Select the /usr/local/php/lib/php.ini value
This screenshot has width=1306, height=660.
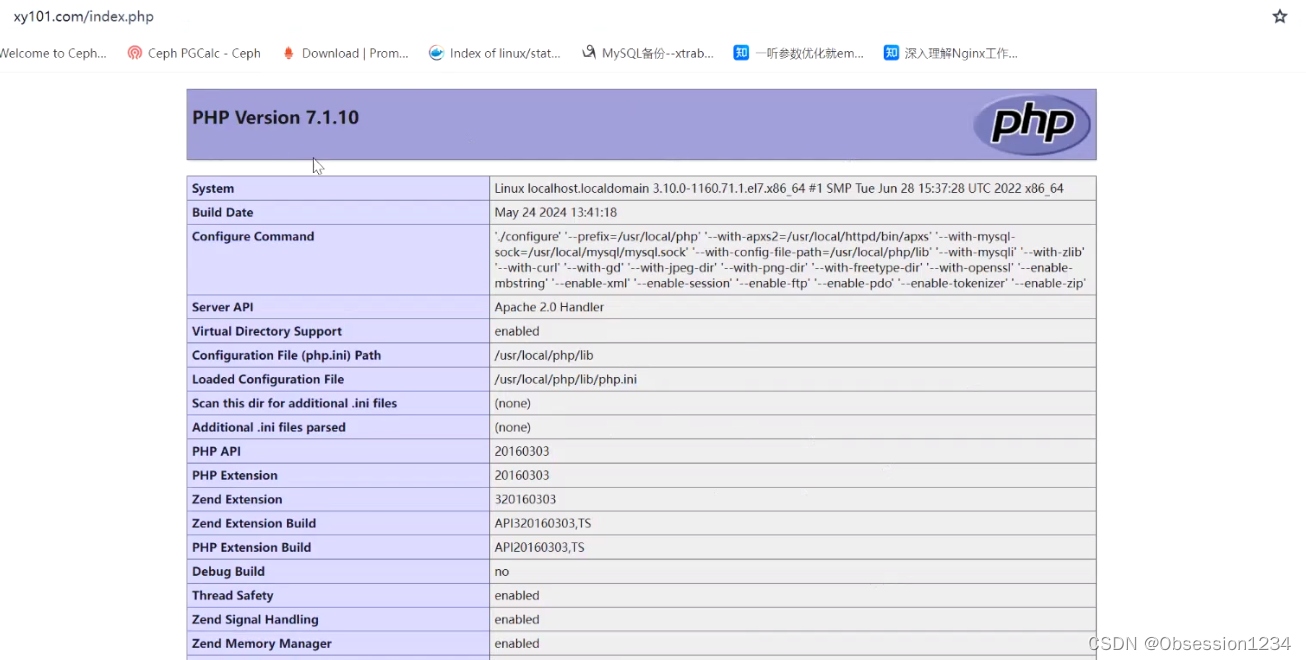565,379
